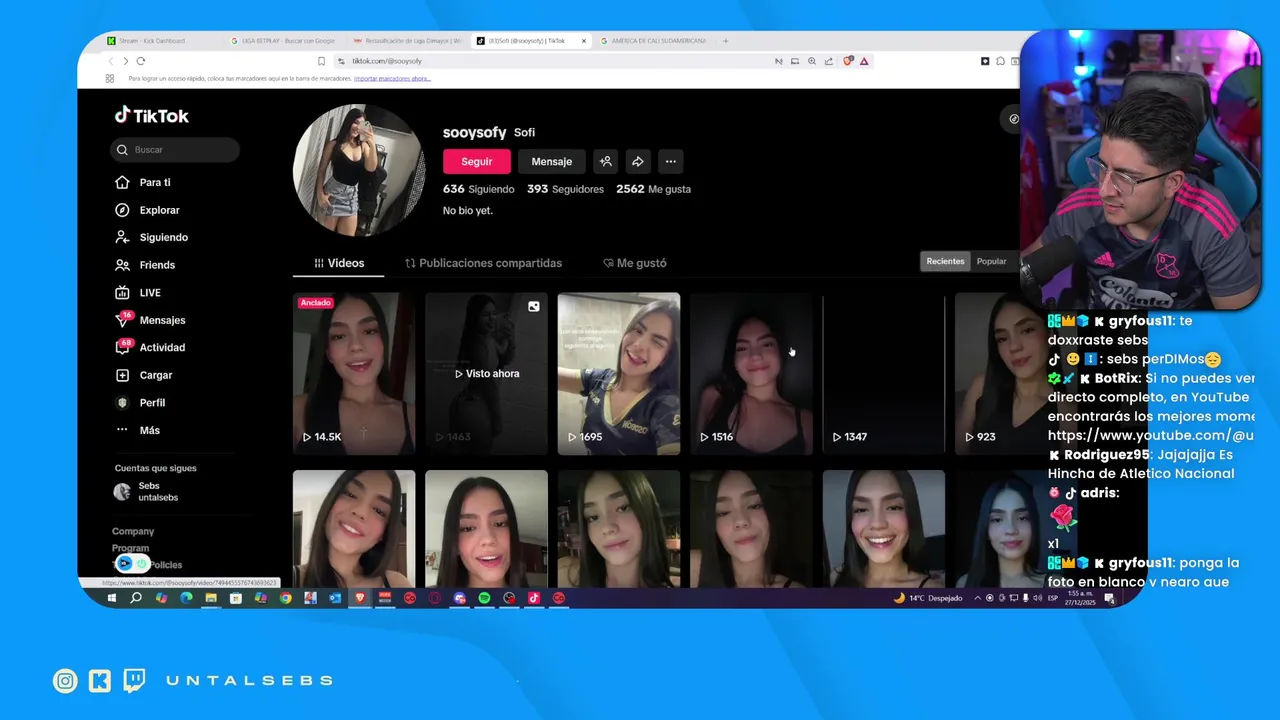Open taskbar search magnifier
Screen dimensions: 1280x720
[x=136, y=598]
